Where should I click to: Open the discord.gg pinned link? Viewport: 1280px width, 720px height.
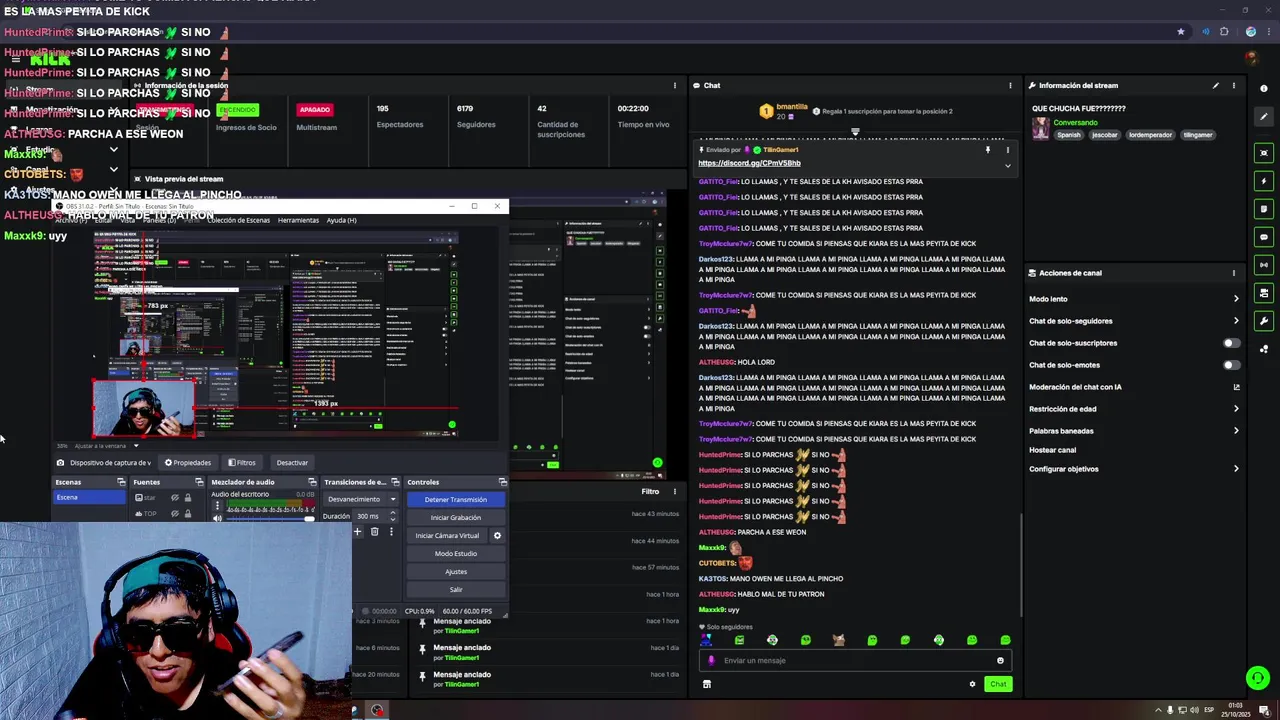point(749,163)
